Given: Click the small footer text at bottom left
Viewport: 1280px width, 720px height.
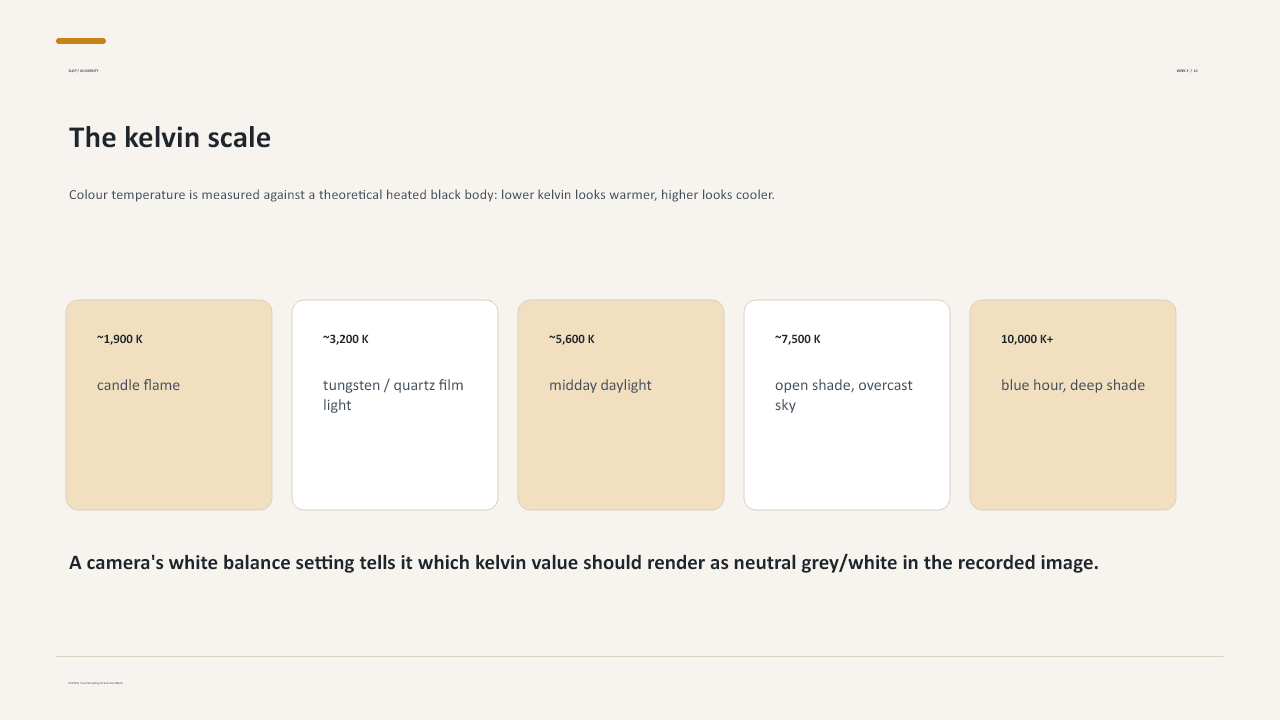Looking at the screenshot, I should [96, 683].
